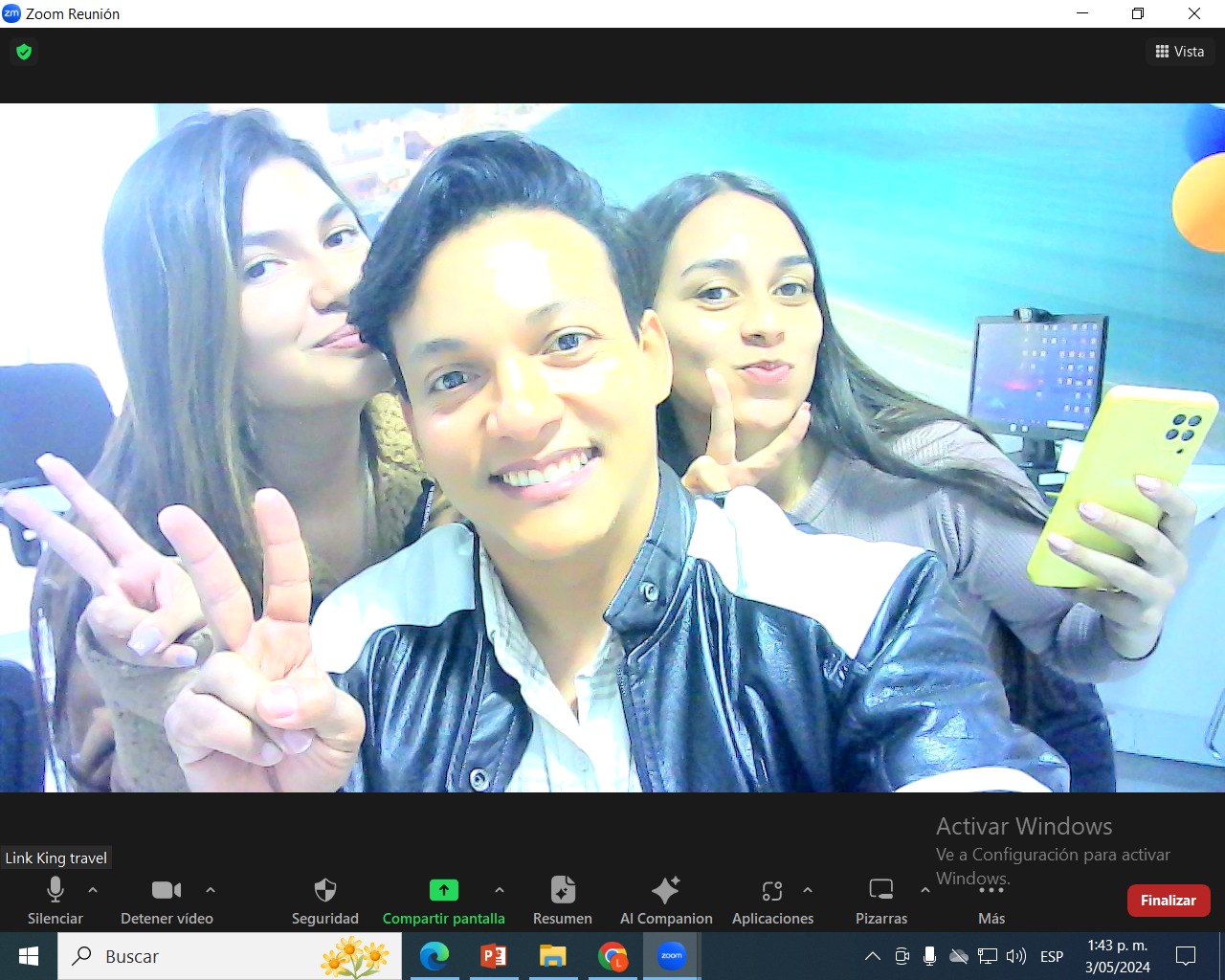Expand video options arrow beside Detener vídeo

[x=211, y=890]
